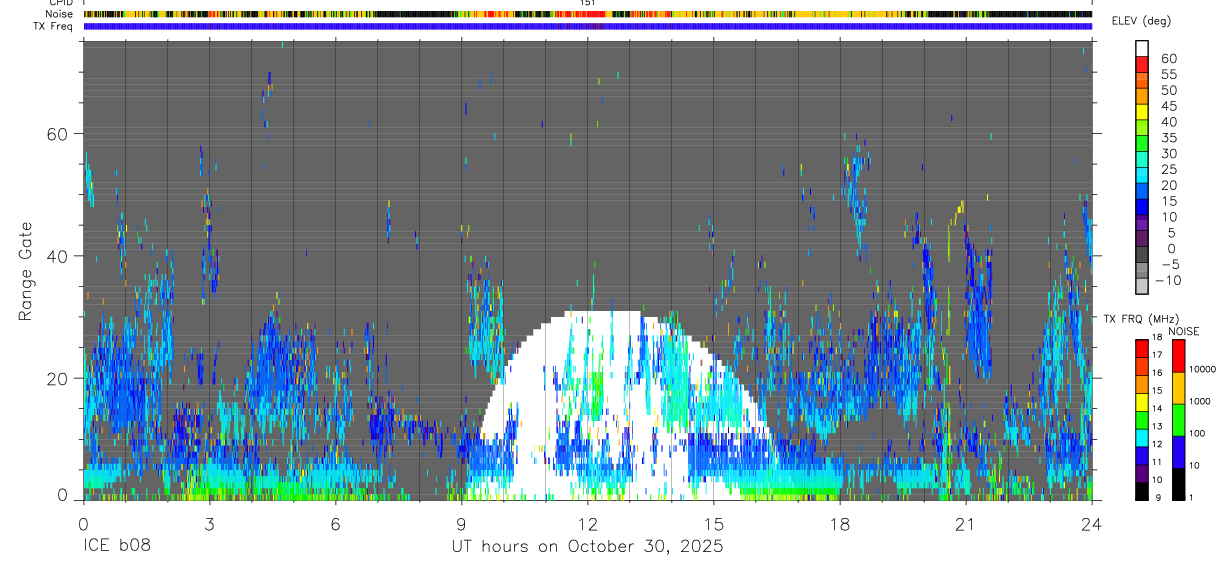Click light gray bottom segment of ELEV bar
Image resolution: width=1228 pixels, height=567 pixels.
coord(1142,287)
